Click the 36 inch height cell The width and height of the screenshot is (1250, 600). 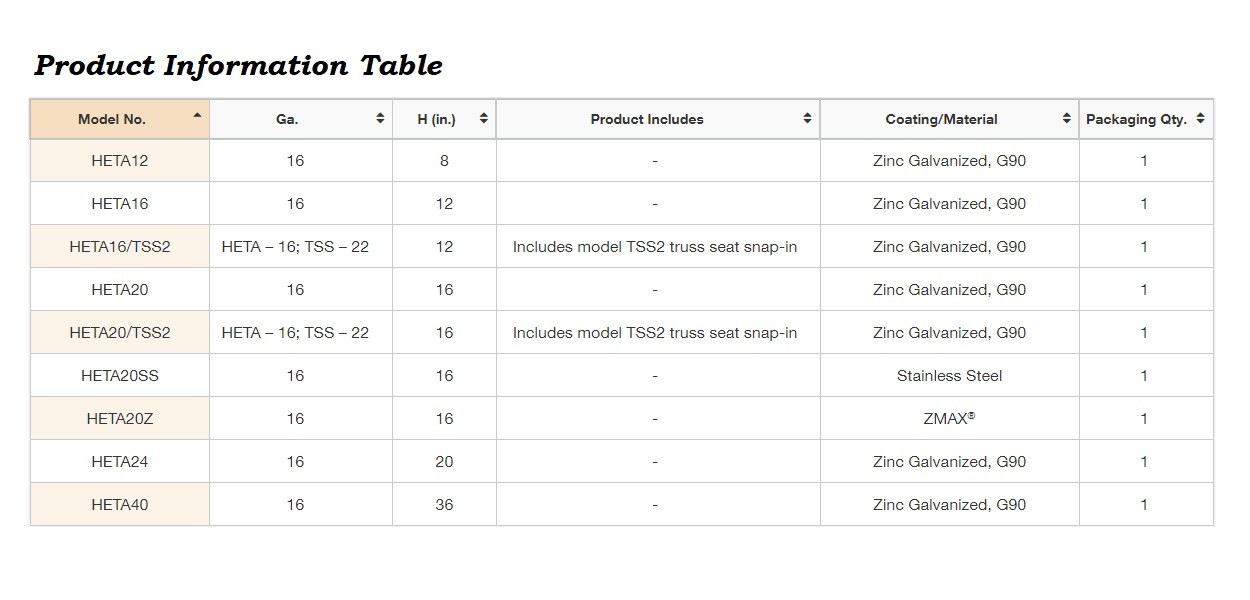point(444,505)
